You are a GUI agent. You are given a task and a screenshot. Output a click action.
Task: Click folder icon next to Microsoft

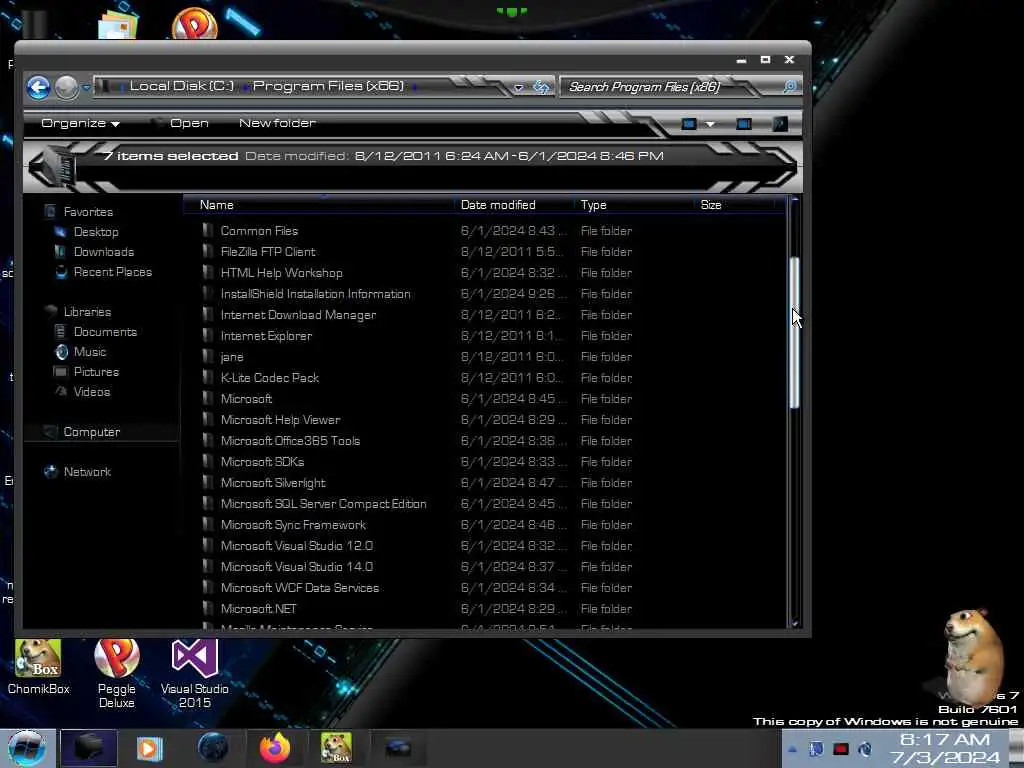point(208,398)
